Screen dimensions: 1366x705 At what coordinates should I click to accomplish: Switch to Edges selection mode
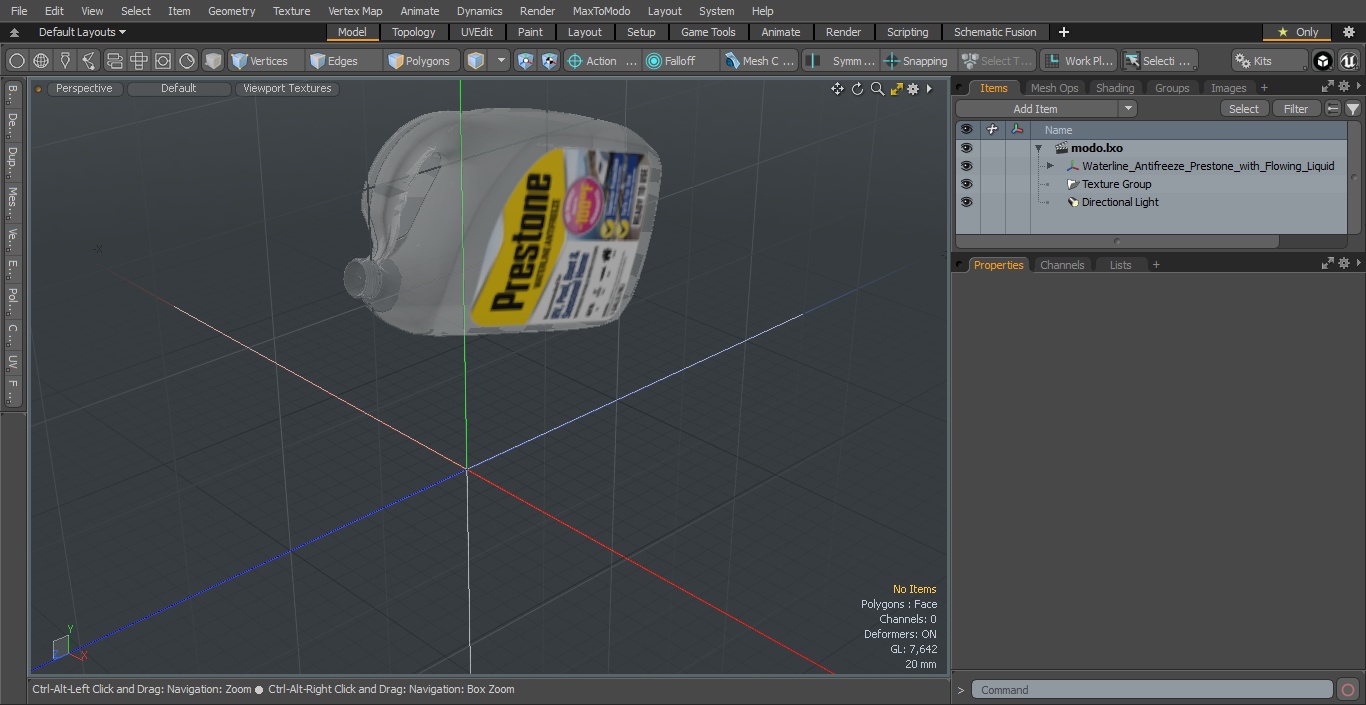[x=344, y=61]
